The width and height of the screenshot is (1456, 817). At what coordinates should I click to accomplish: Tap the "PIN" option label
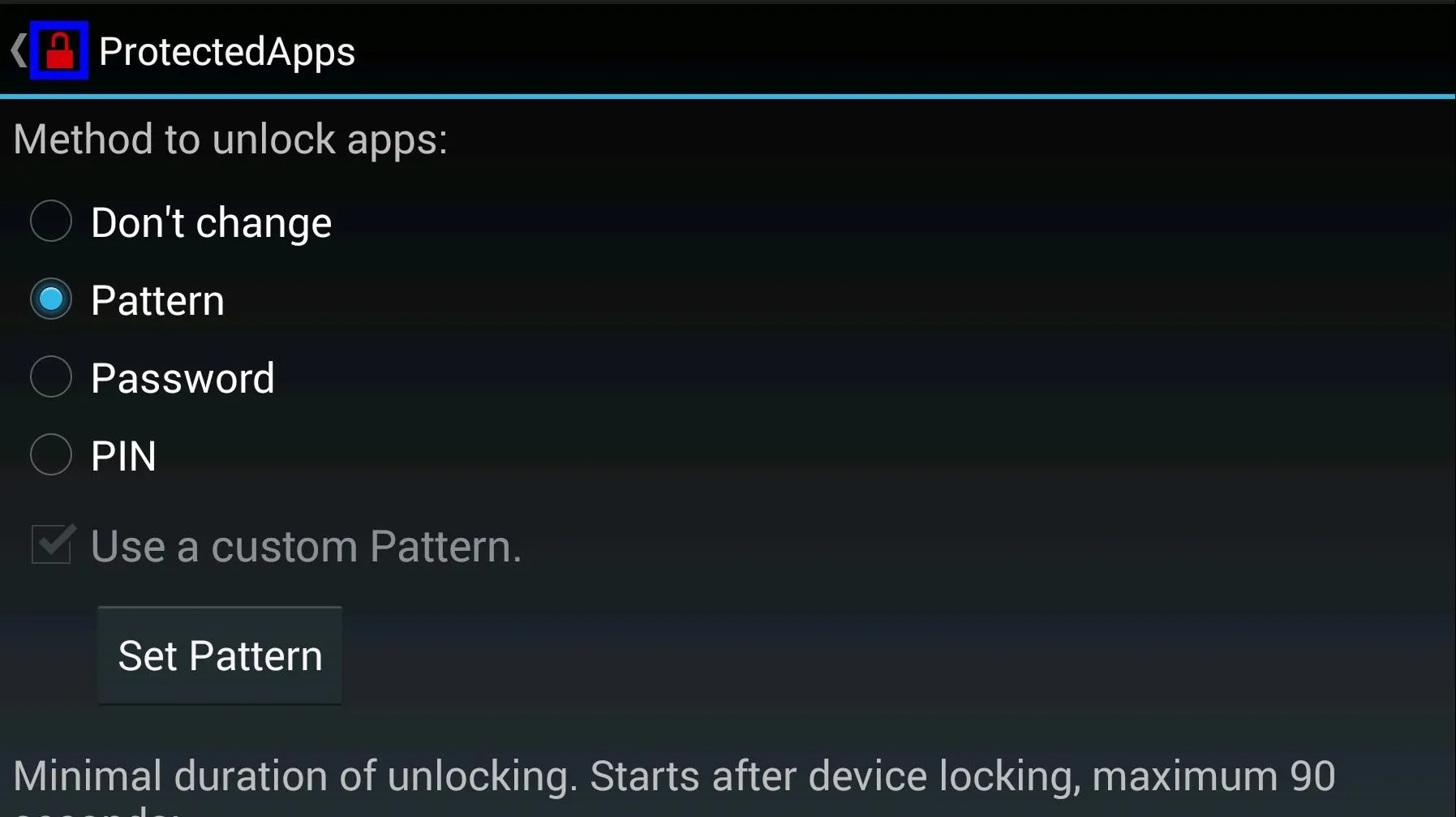point(123,456)
